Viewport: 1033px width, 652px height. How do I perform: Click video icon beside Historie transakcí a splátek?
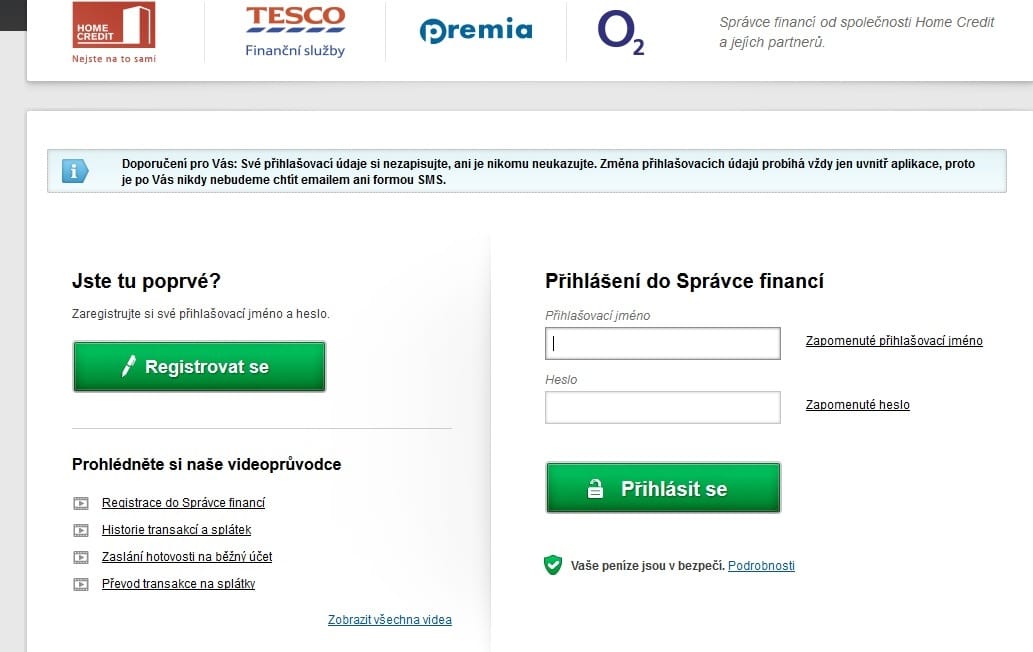[80, 530]
